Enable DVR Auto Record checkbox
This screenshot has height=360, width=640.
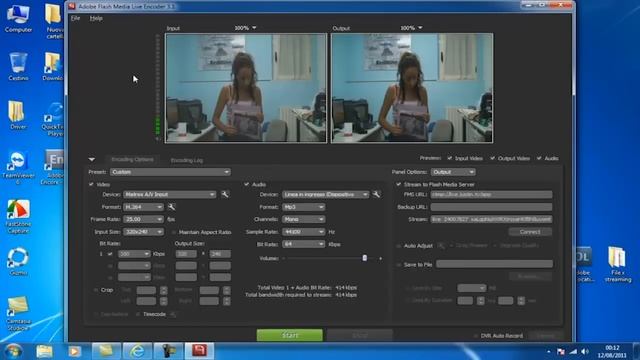[476, 336]
